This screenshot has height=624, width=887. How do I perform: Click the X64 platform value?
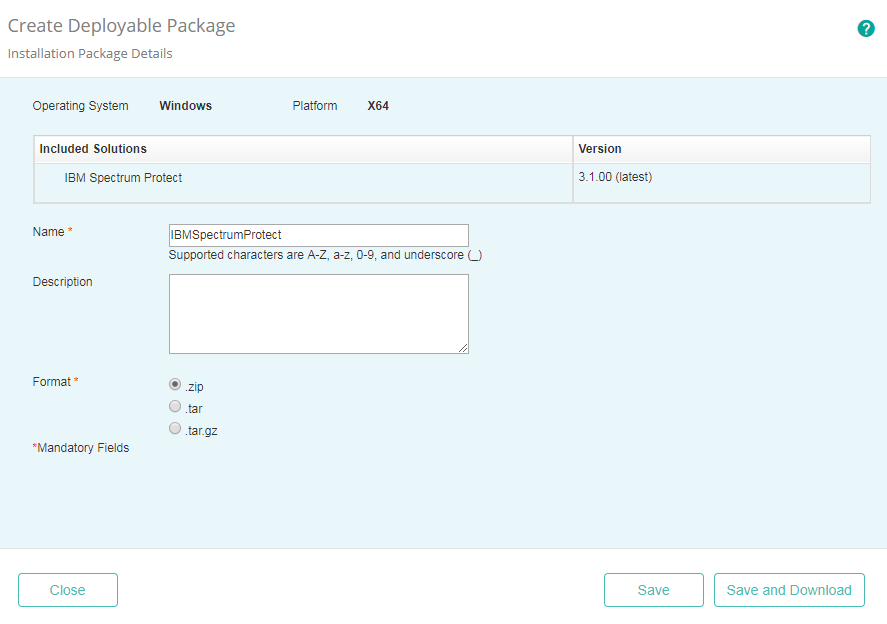tap(378, 105)
